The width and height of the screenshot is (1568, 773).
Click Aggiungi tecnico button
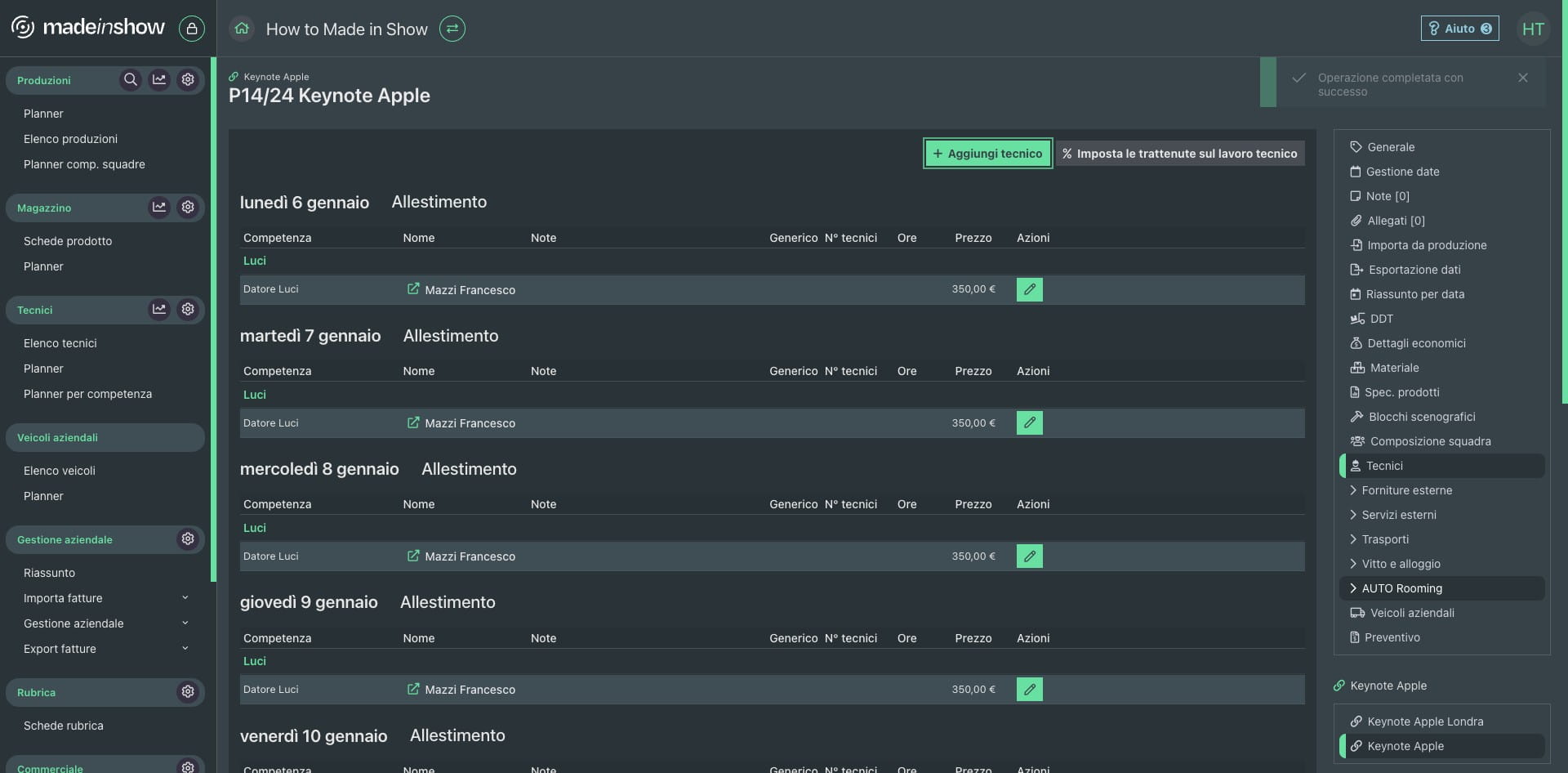click(988, 153)
